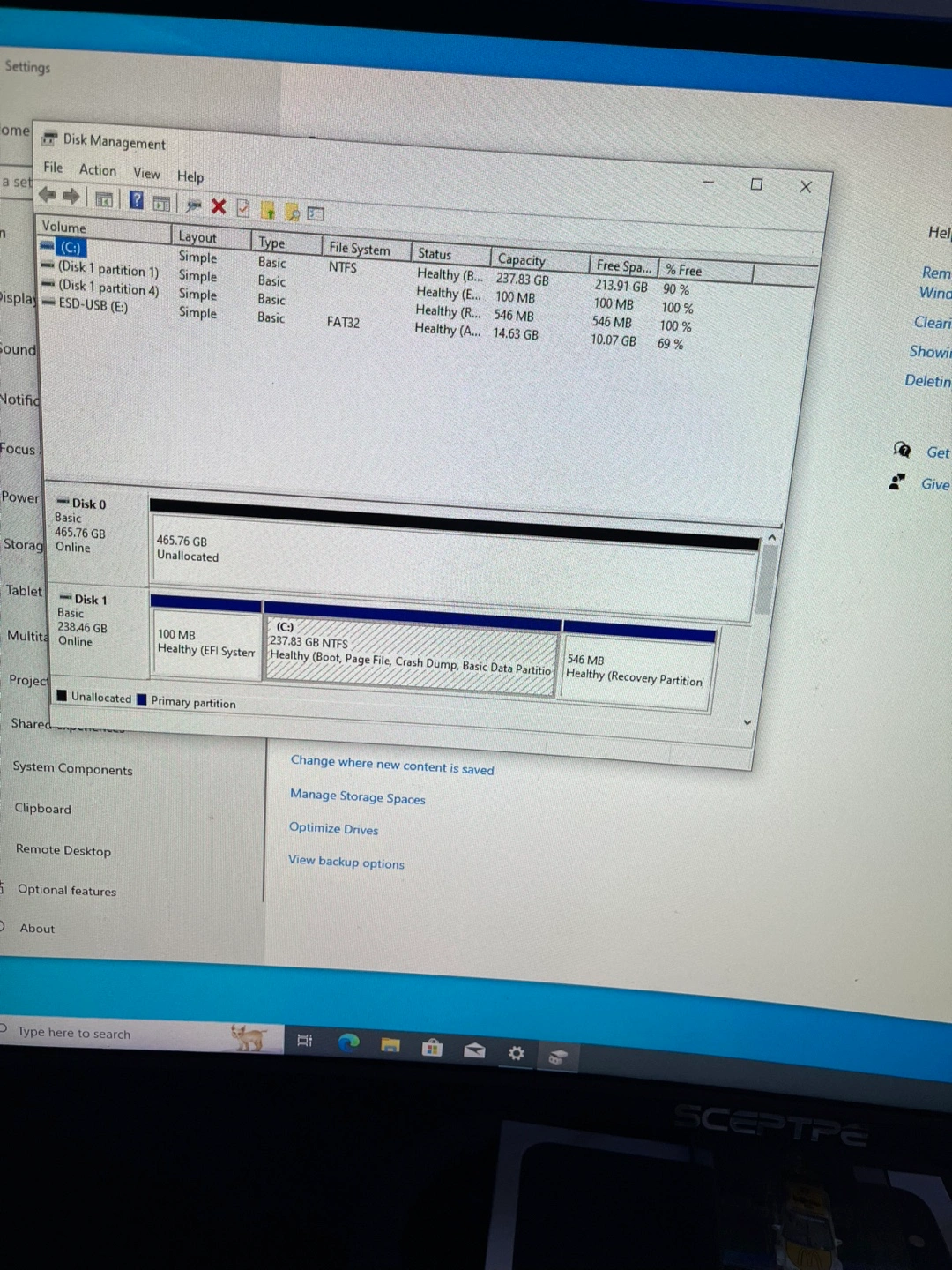Sort by the Capacity column header
952x1270 pixels.
click(x=539, y=260)
